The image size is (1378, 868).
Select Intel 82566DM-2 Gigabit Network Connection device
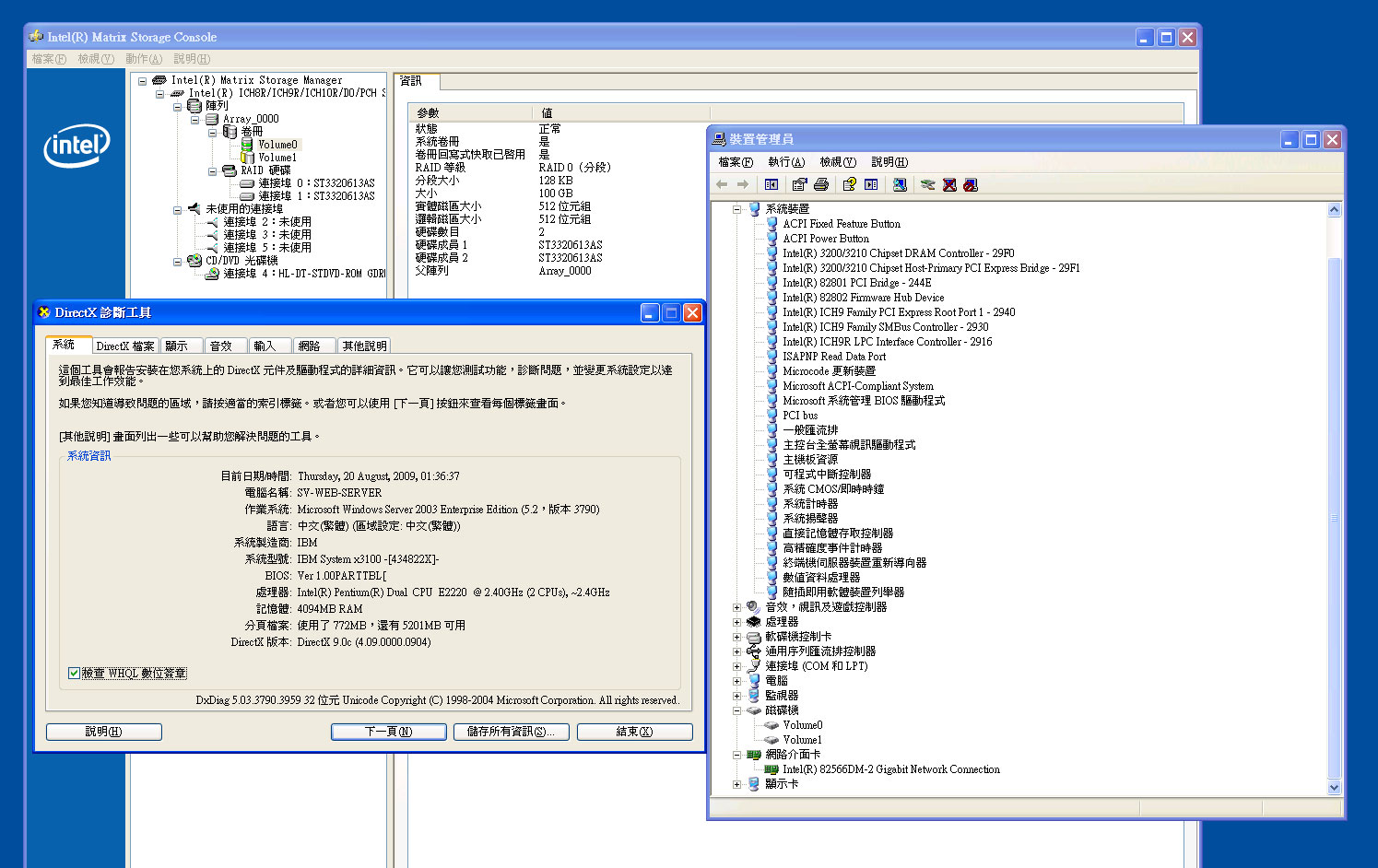pyautogui.click(x=890, y=769)
